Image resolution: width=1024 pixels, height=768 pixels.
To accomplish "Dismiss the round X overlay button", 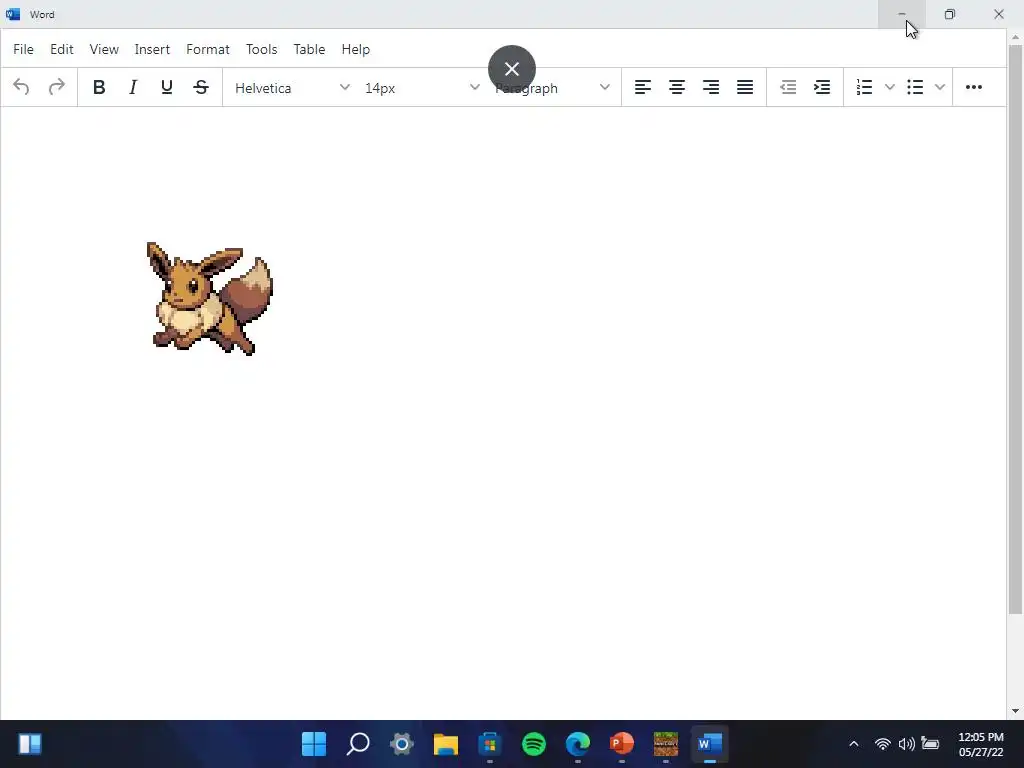I will pyautogui.click(x=512, y=69).
